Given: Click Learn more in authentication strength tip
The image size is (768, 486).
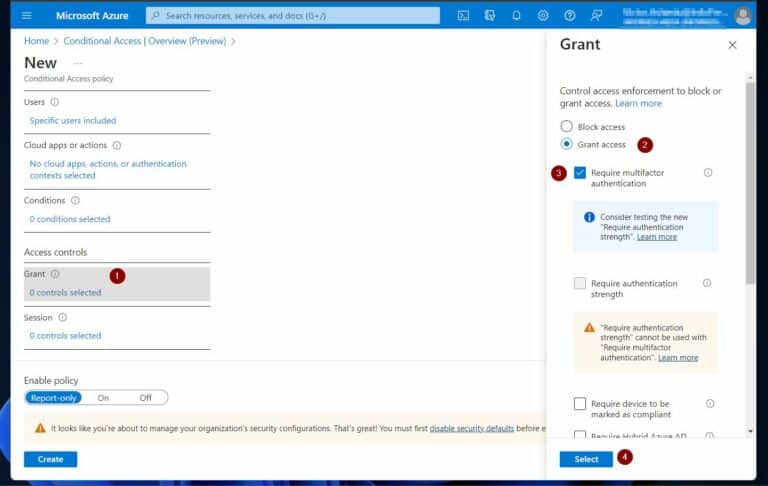Looking at the screenshot, I should coord(657,237).
